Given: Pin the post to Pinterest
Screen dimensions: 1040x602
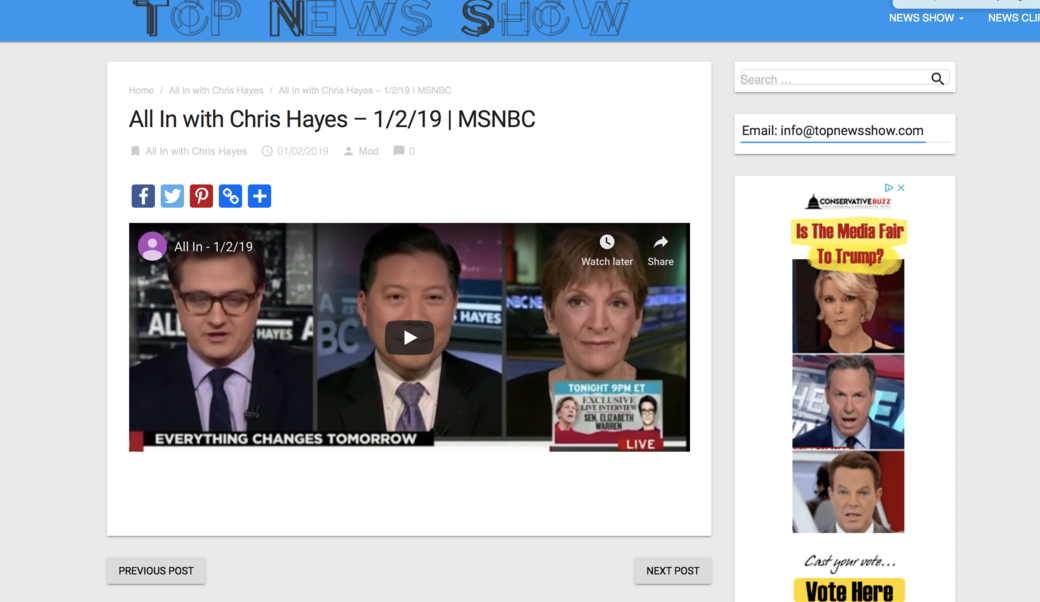Looking at the screenshot, I should click(x=201, y=196).
